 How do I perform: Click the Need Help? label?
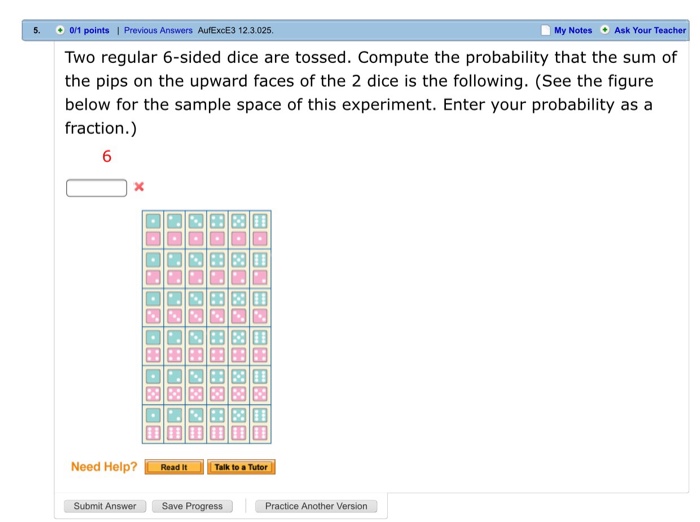[x=104, y=467]
